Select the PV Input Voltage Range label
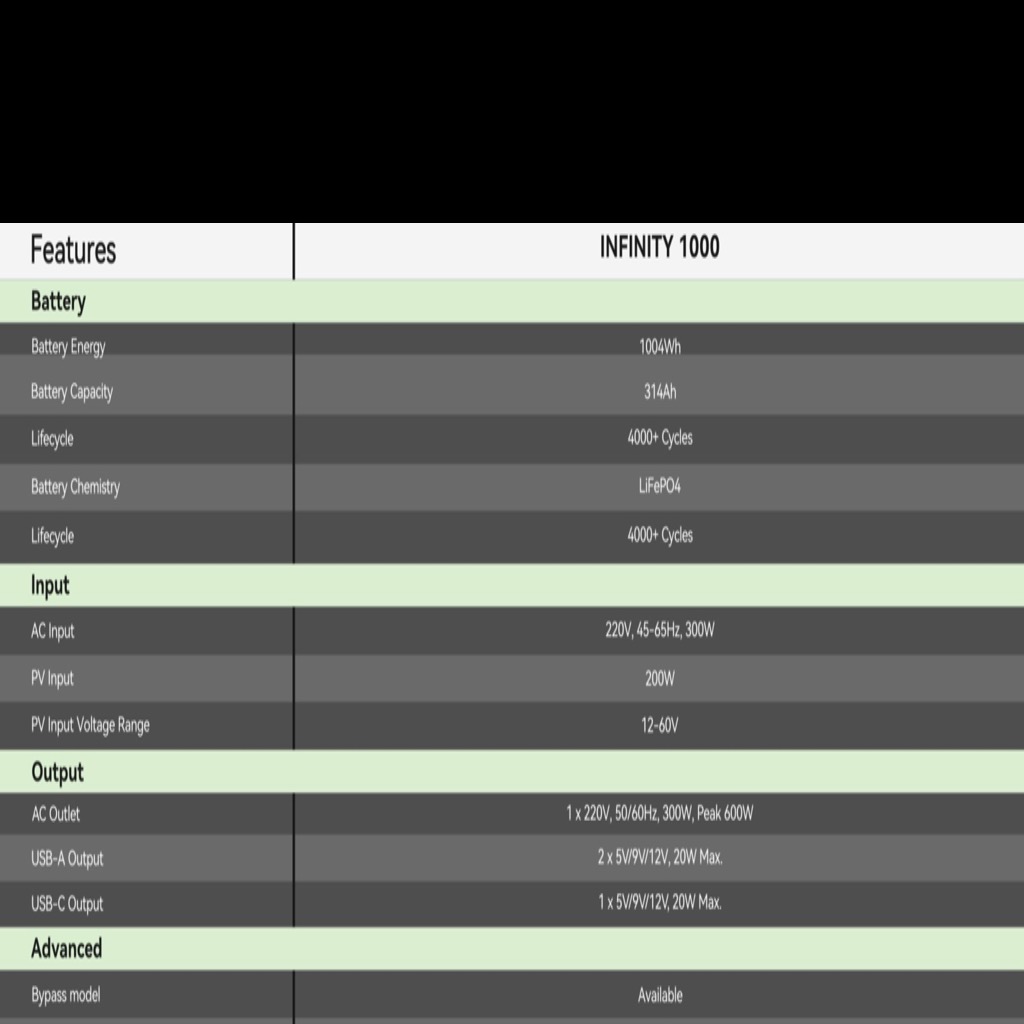This screenshot has width=1024, height=1024. [x=90, y=726]
